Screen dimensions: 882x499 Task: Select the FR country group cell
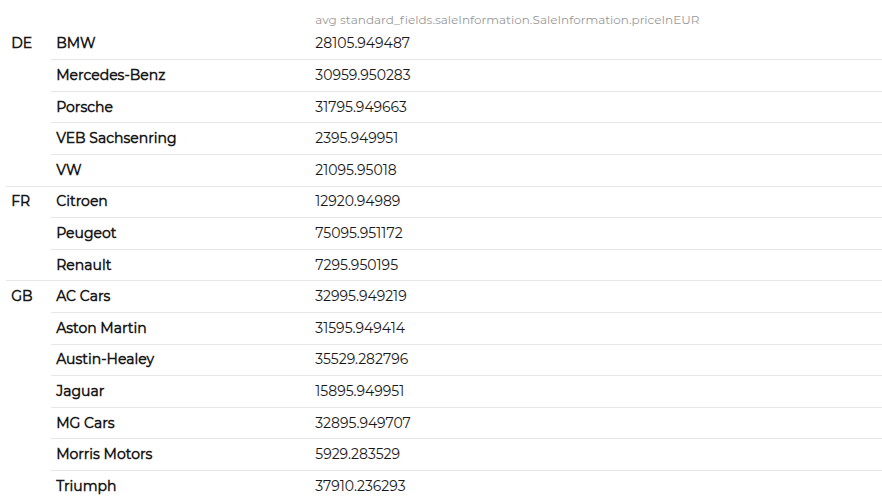(21, 201)
